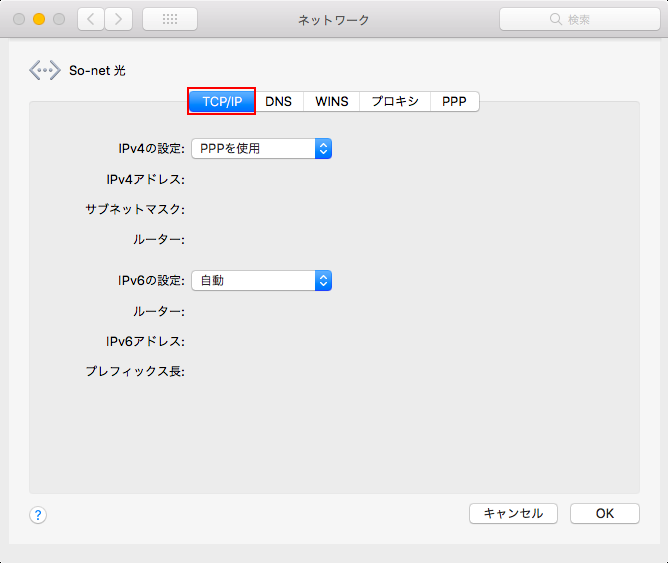The width and height of the screenshot is (668, 563).
Task: Open the WINS tab
Action: 332,101
